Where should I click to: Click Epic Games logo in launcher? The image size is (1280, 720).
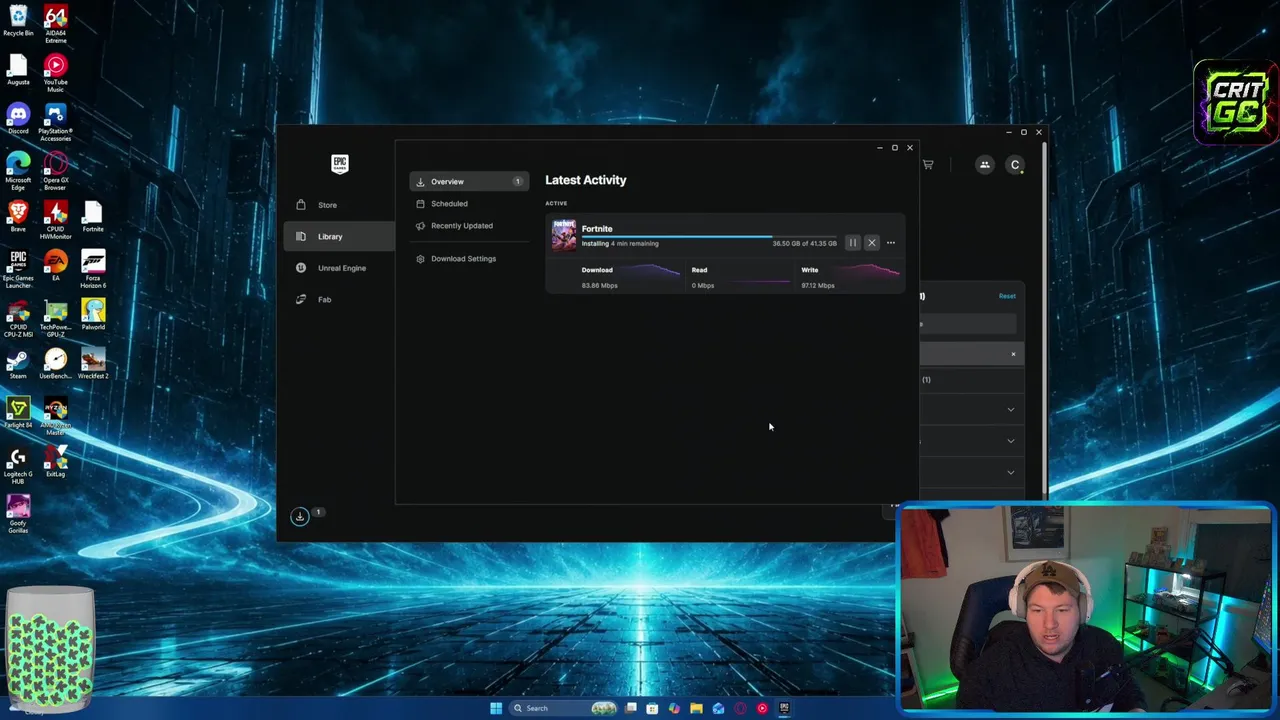[340, 164]
